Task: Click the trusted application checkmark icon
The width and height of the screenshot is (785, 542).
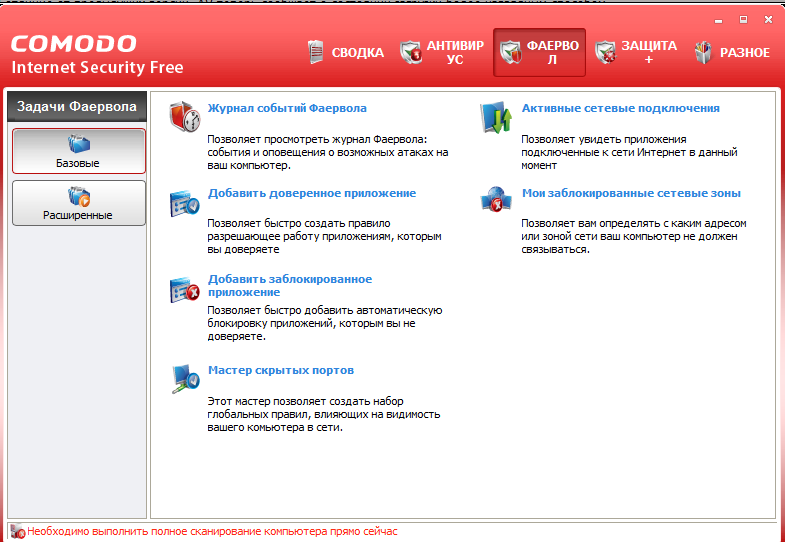Action: coord(185,203)
